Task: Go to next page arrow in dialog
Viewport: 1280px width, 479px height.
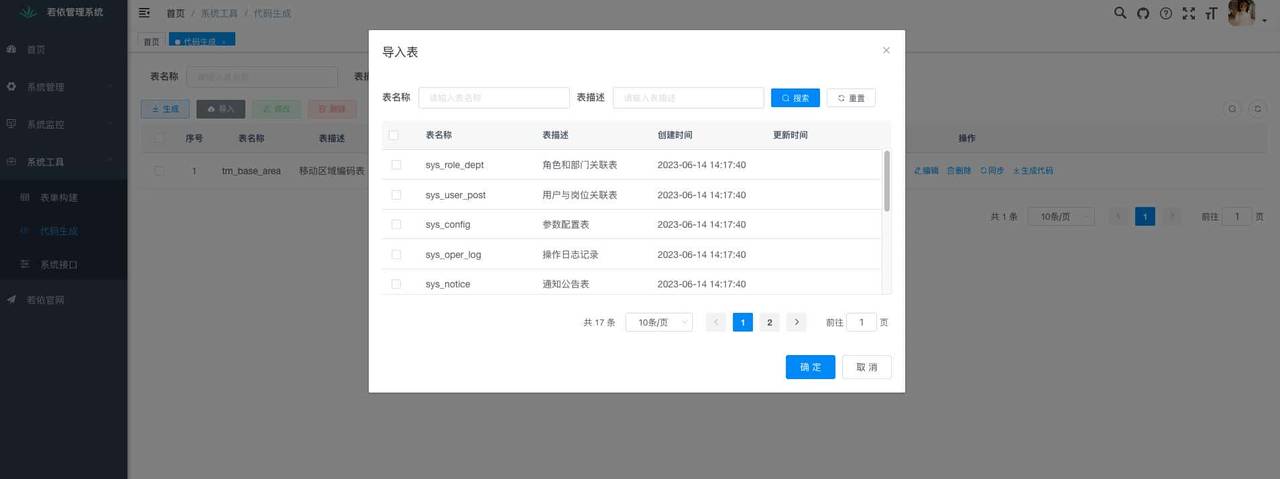Action: pyautogui.click(x=796, y=322)
